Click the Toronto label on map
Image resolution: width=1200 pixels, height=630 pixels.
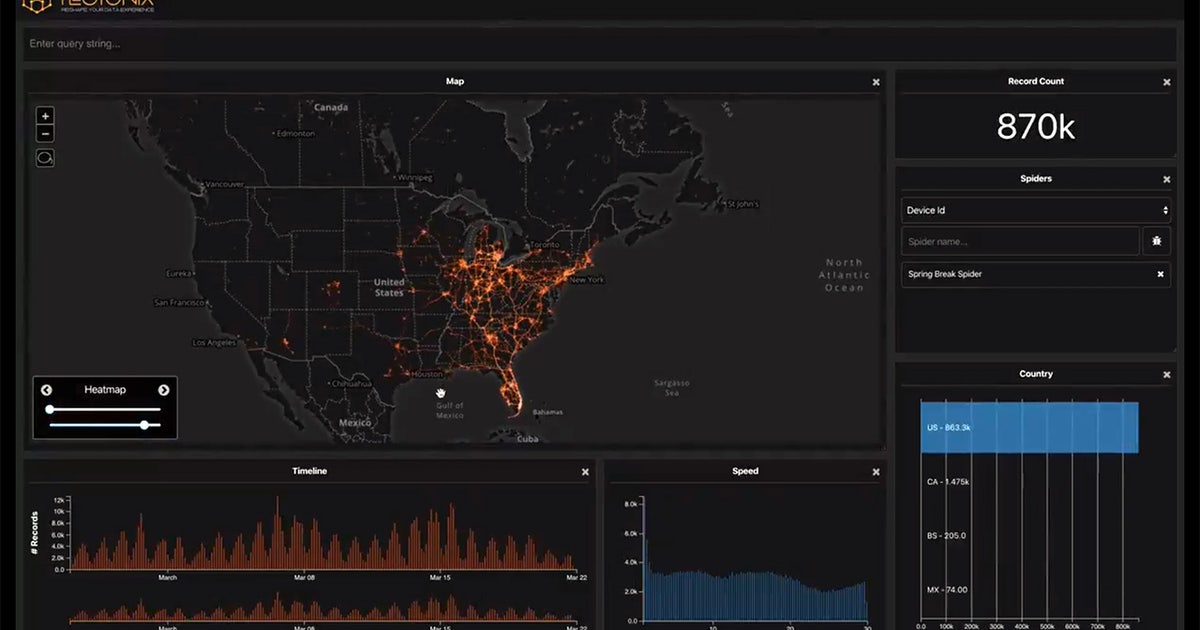545,245
